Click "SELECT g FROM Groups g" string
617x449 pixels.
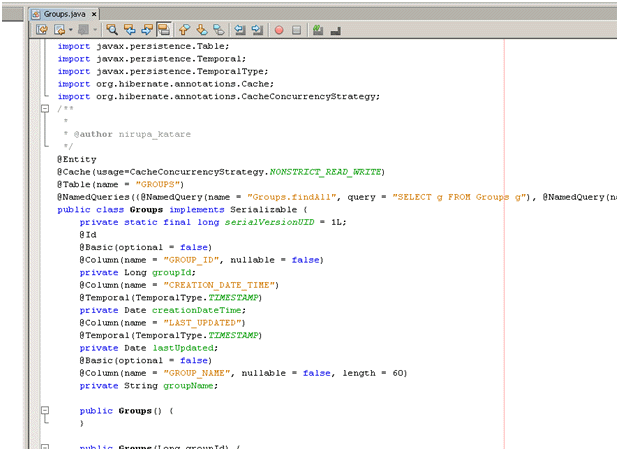[x=459, y=197]
